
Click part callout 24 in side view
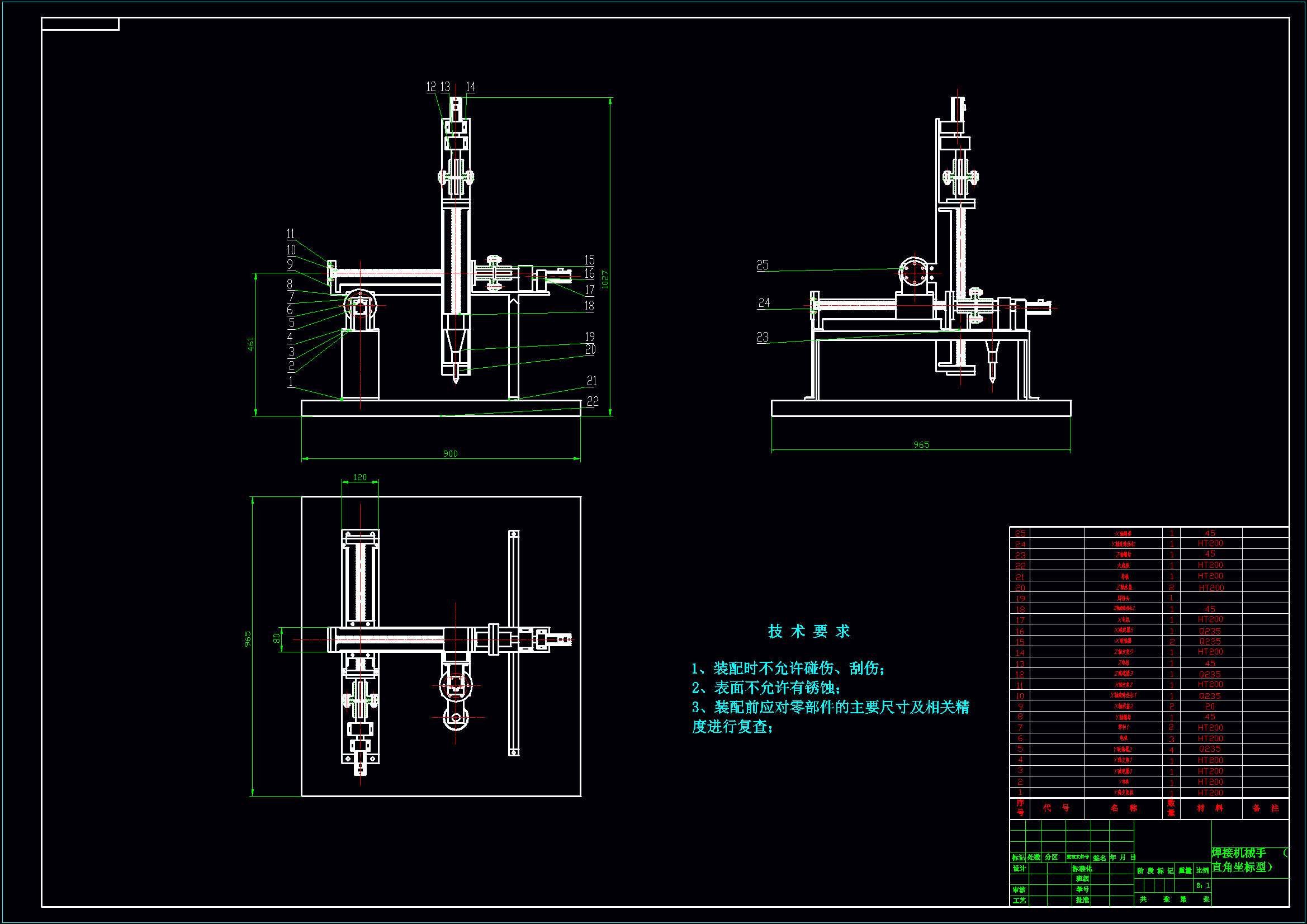point(764,303)
